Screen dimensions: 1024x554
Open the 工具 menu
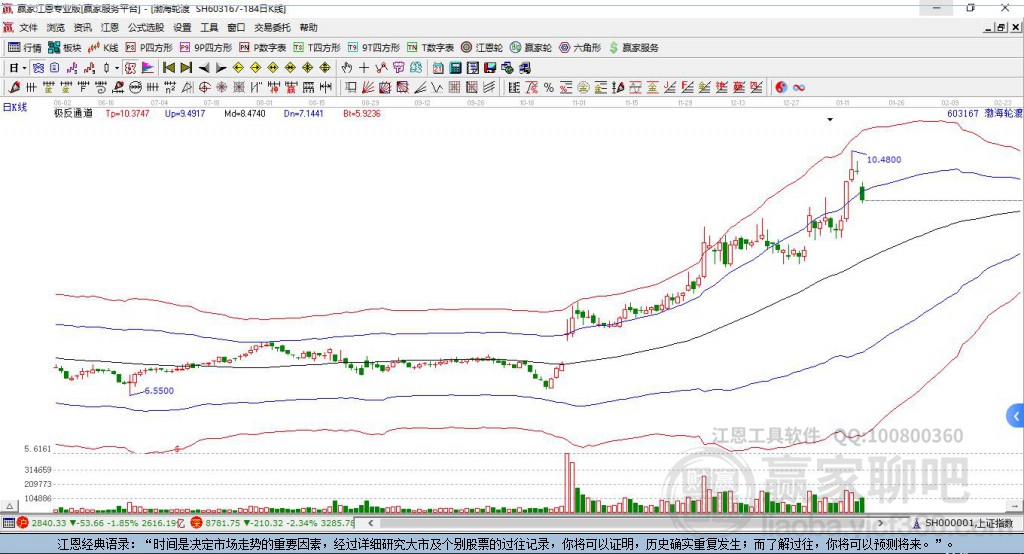point(209,27)
